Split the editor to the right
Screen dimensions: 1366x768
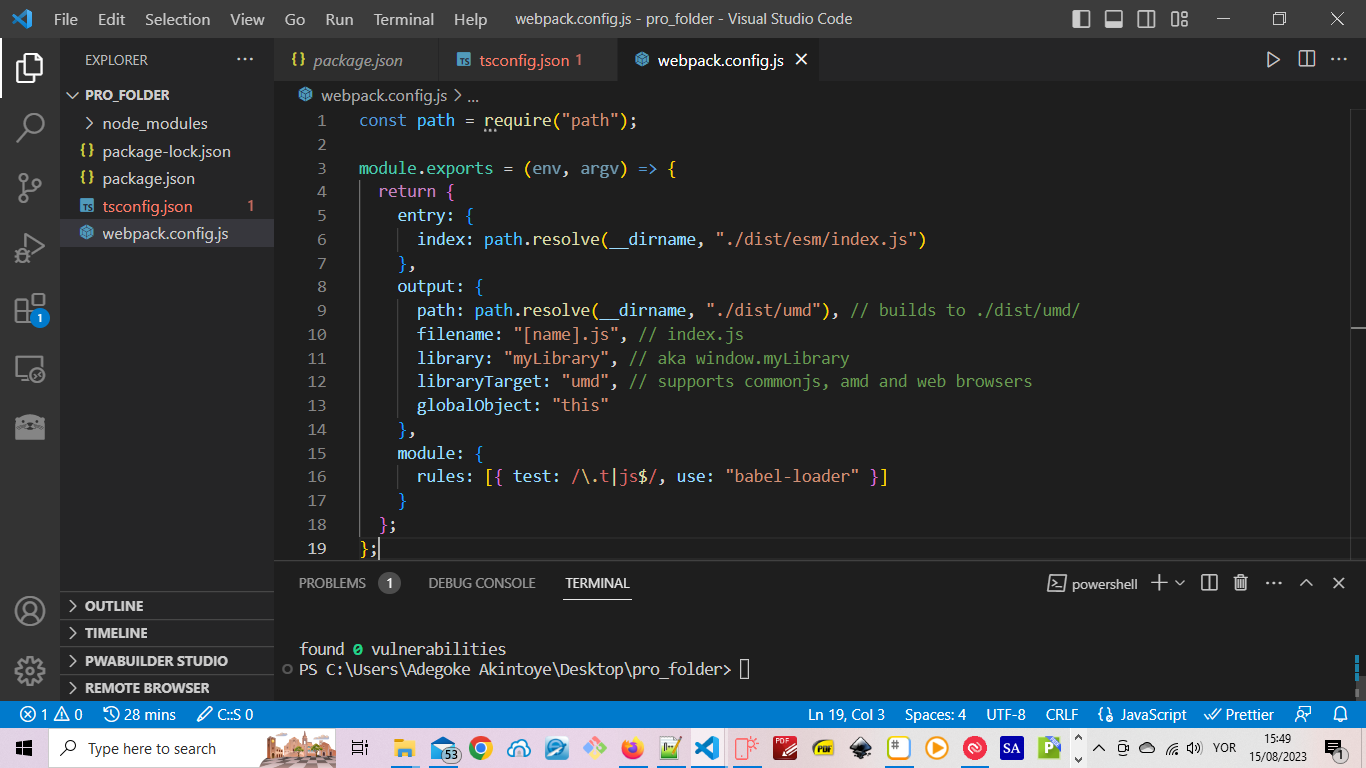[1306, 60]
